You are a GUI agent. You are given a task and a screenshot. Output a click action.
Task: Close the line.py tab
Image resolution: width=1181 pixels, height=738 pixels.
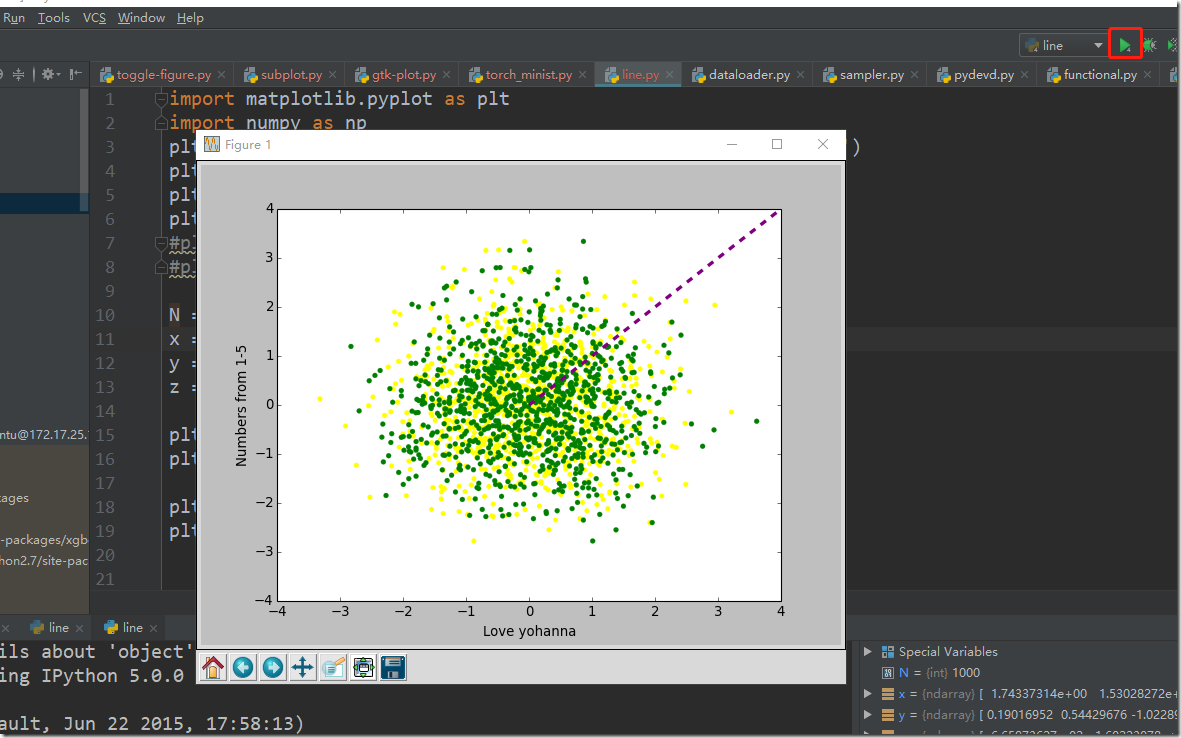[x=670, y=75]
